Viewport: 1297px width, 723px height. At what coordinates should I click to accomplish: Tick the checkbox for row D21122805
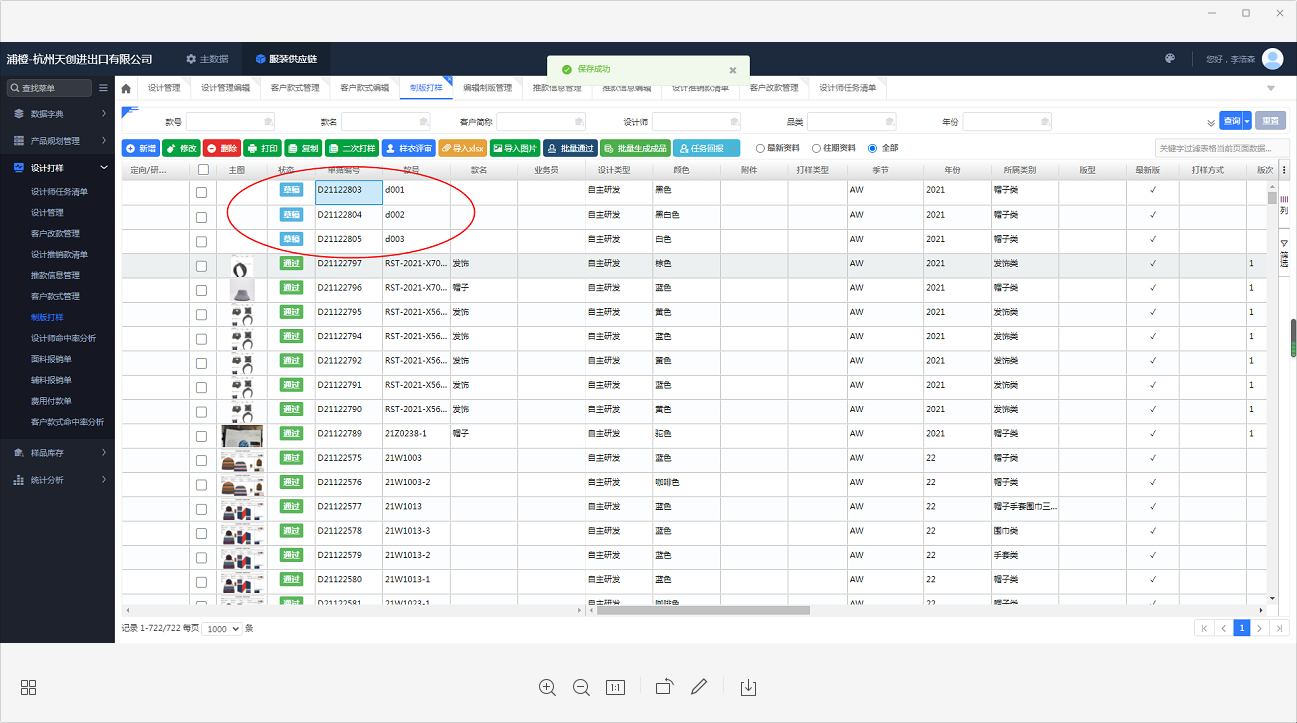pyautogui.click(x=202, y=242)
